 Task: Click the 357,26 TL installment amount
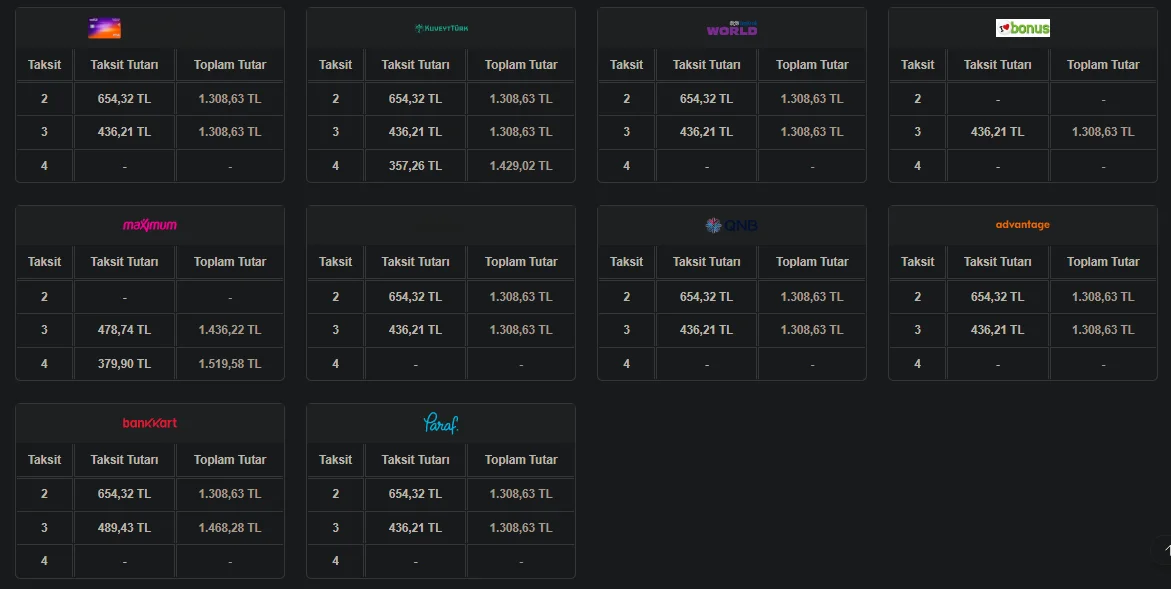(x=415, y=165)
